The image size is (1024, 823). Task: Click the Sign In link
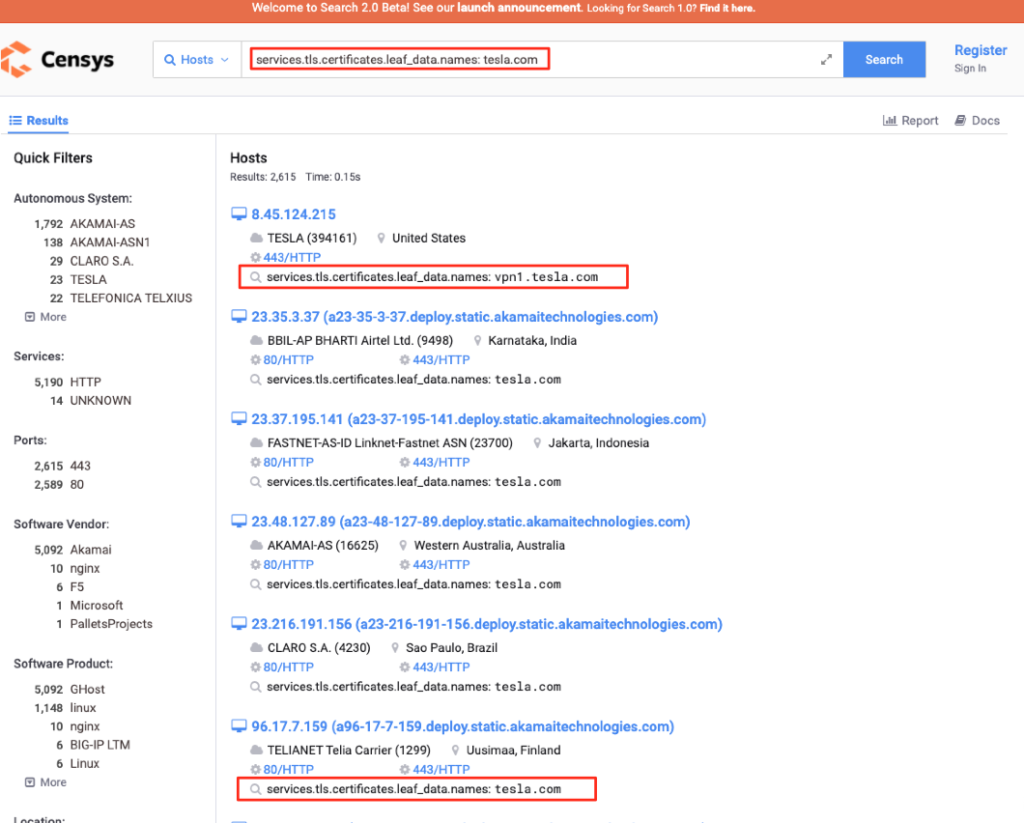click(970, 68)
